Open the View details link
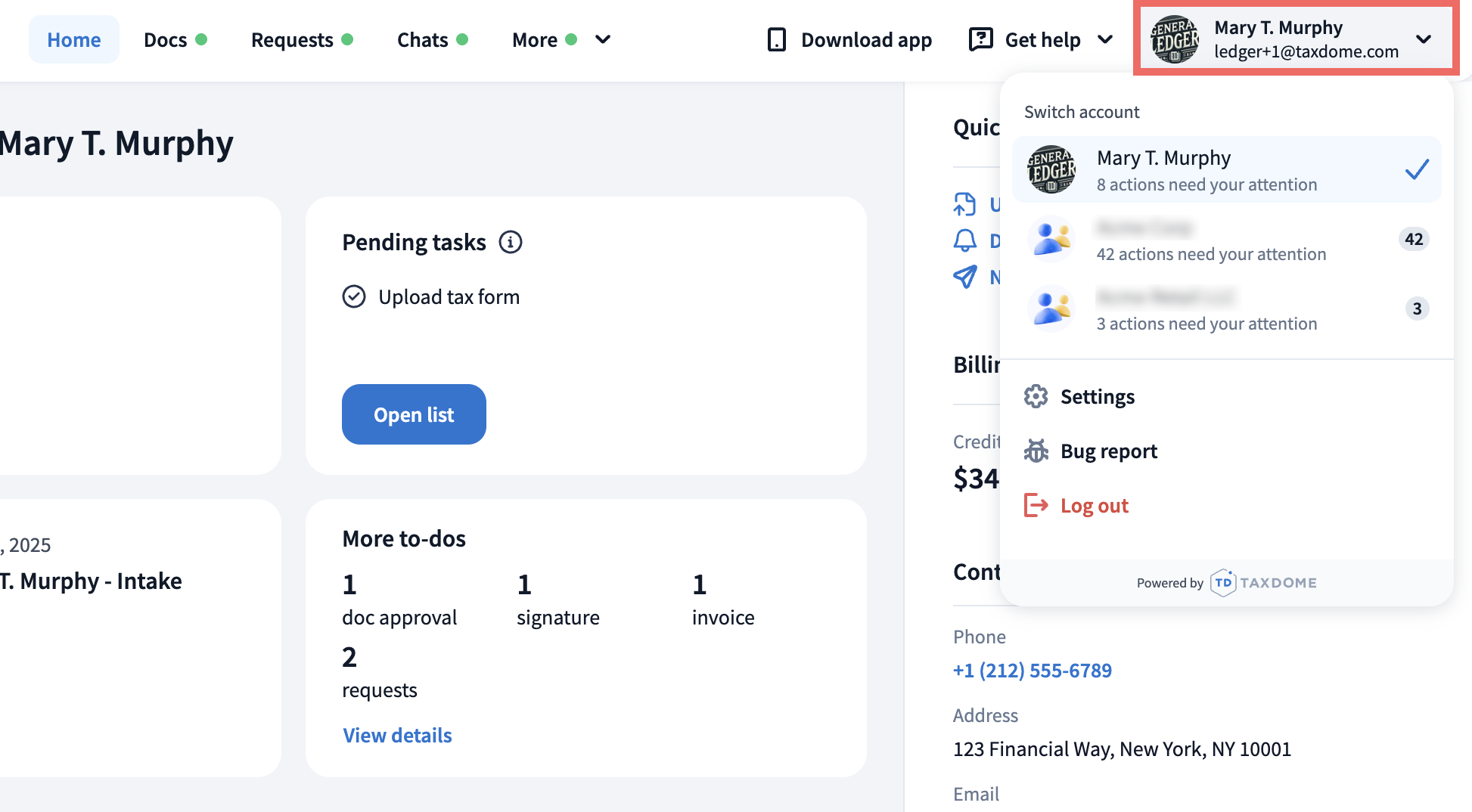Image resolution: width=1472 pixels, height=812 pixels. 397,735
